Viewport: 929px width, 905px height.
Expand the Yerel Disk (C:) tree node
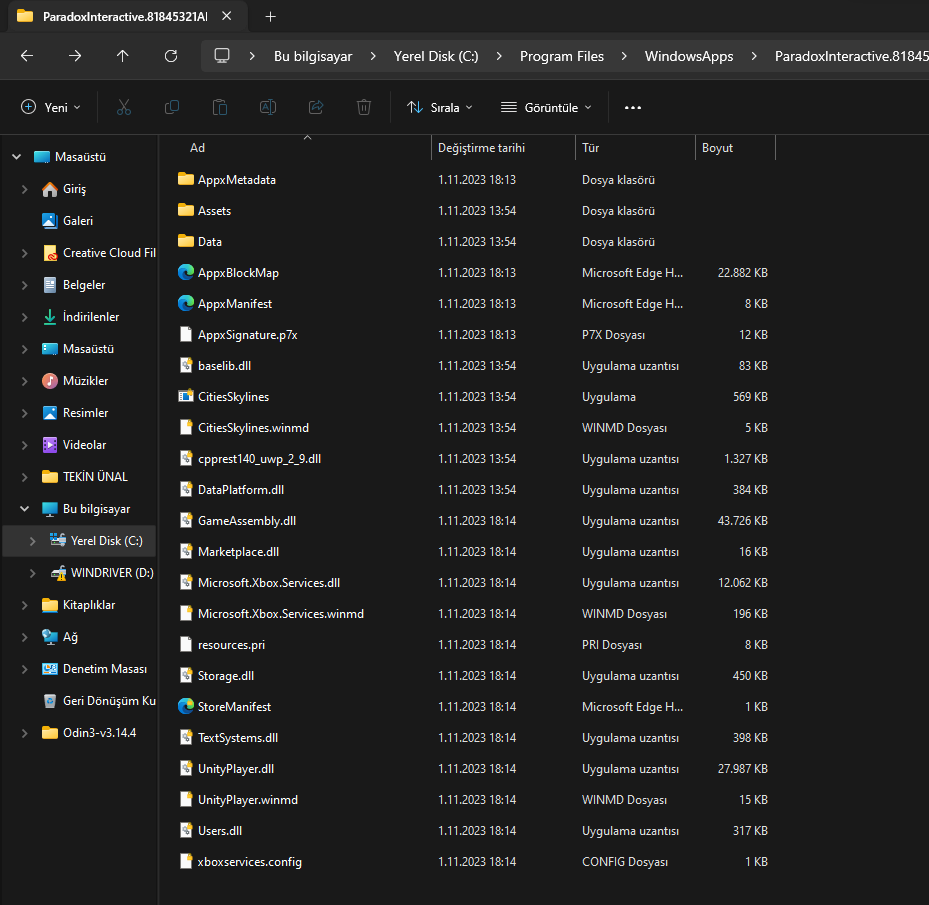[33, 541]
